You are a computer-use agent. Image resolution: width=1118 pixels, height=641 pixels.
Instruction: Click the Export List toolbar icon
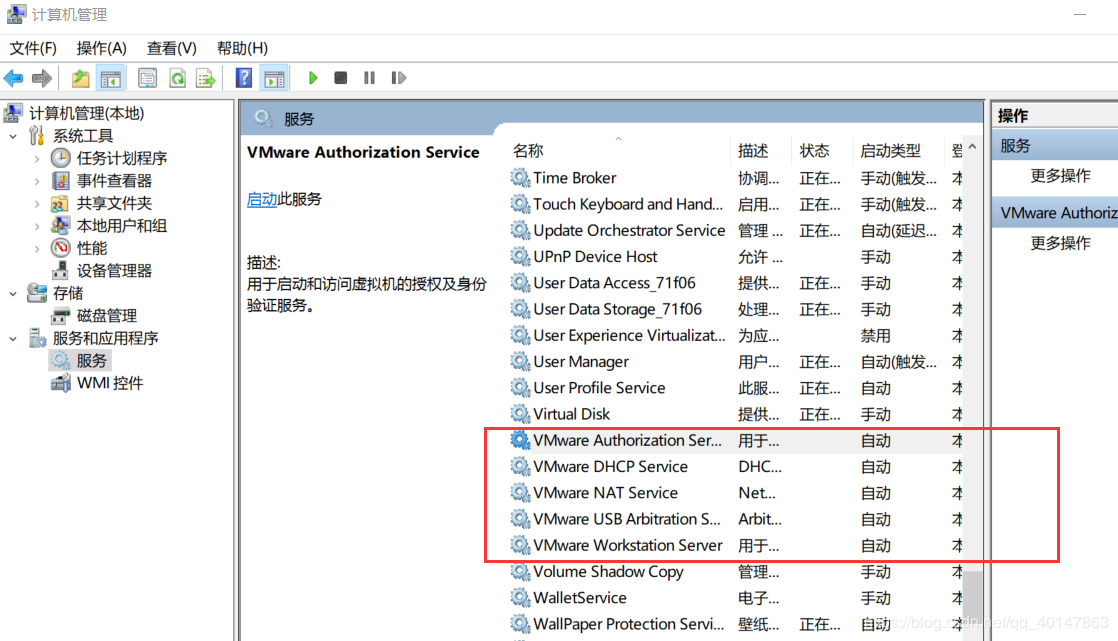coord(205,78)
